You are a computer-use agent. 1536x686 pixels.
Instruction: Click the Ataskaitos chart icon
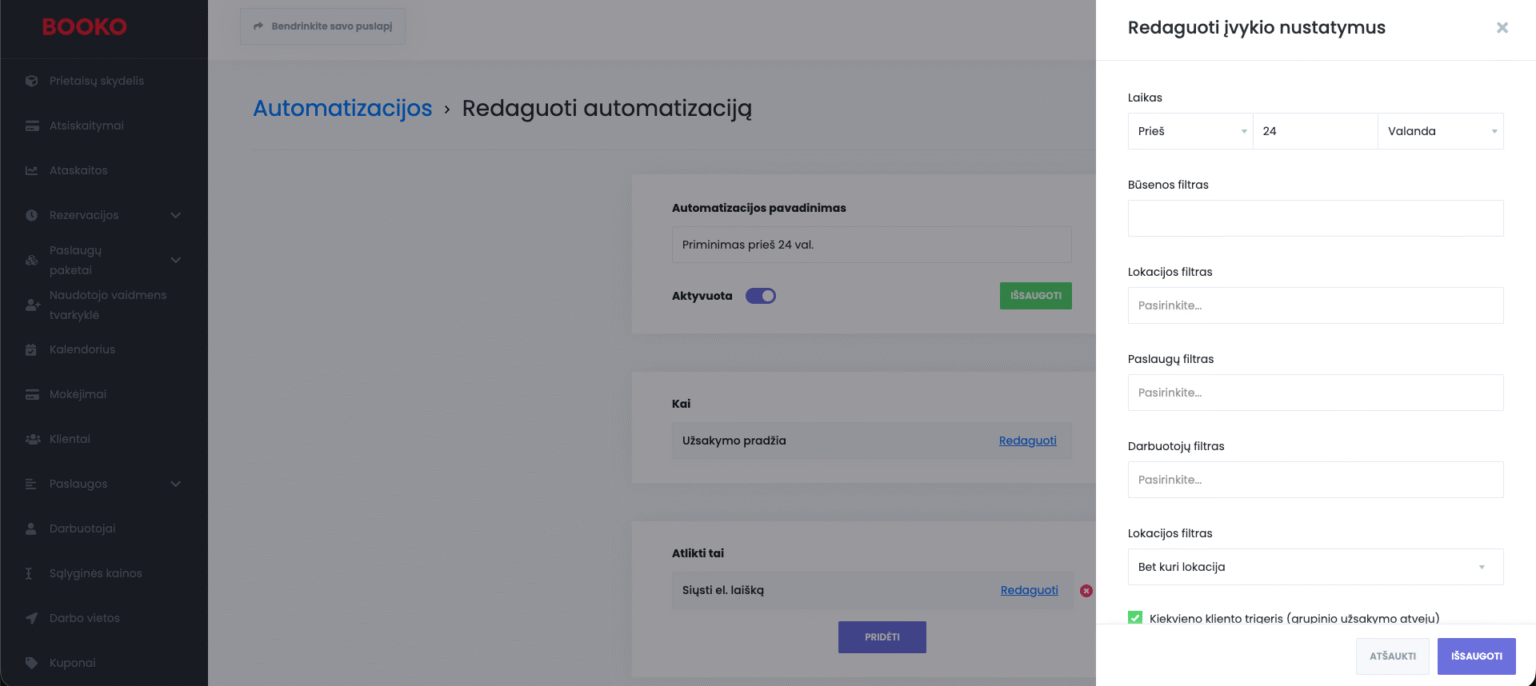[x=32, y=171]
